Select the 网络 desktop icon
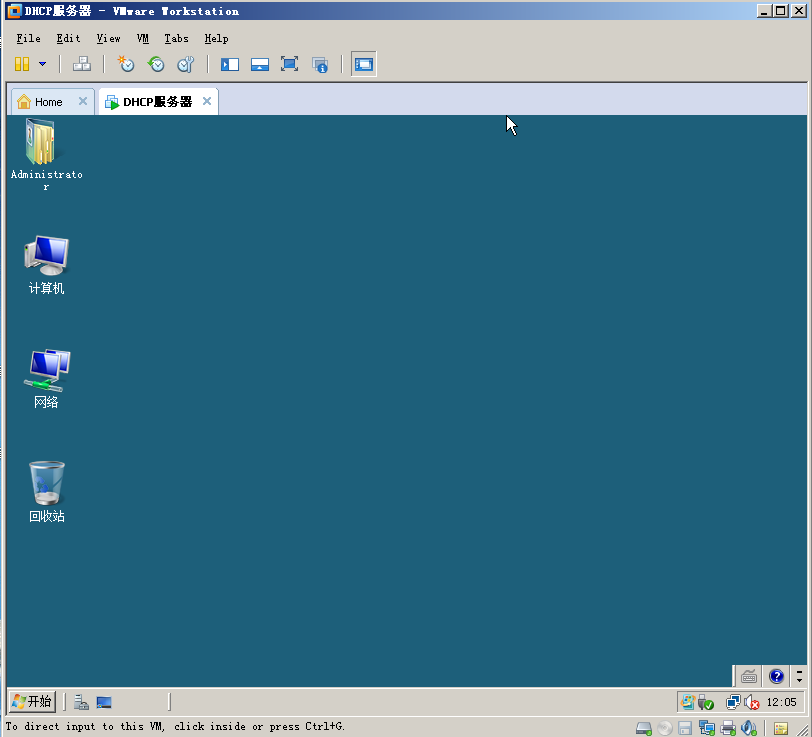Screen dimensions: 812x737 pyautogui.click(x=46, y=379)
